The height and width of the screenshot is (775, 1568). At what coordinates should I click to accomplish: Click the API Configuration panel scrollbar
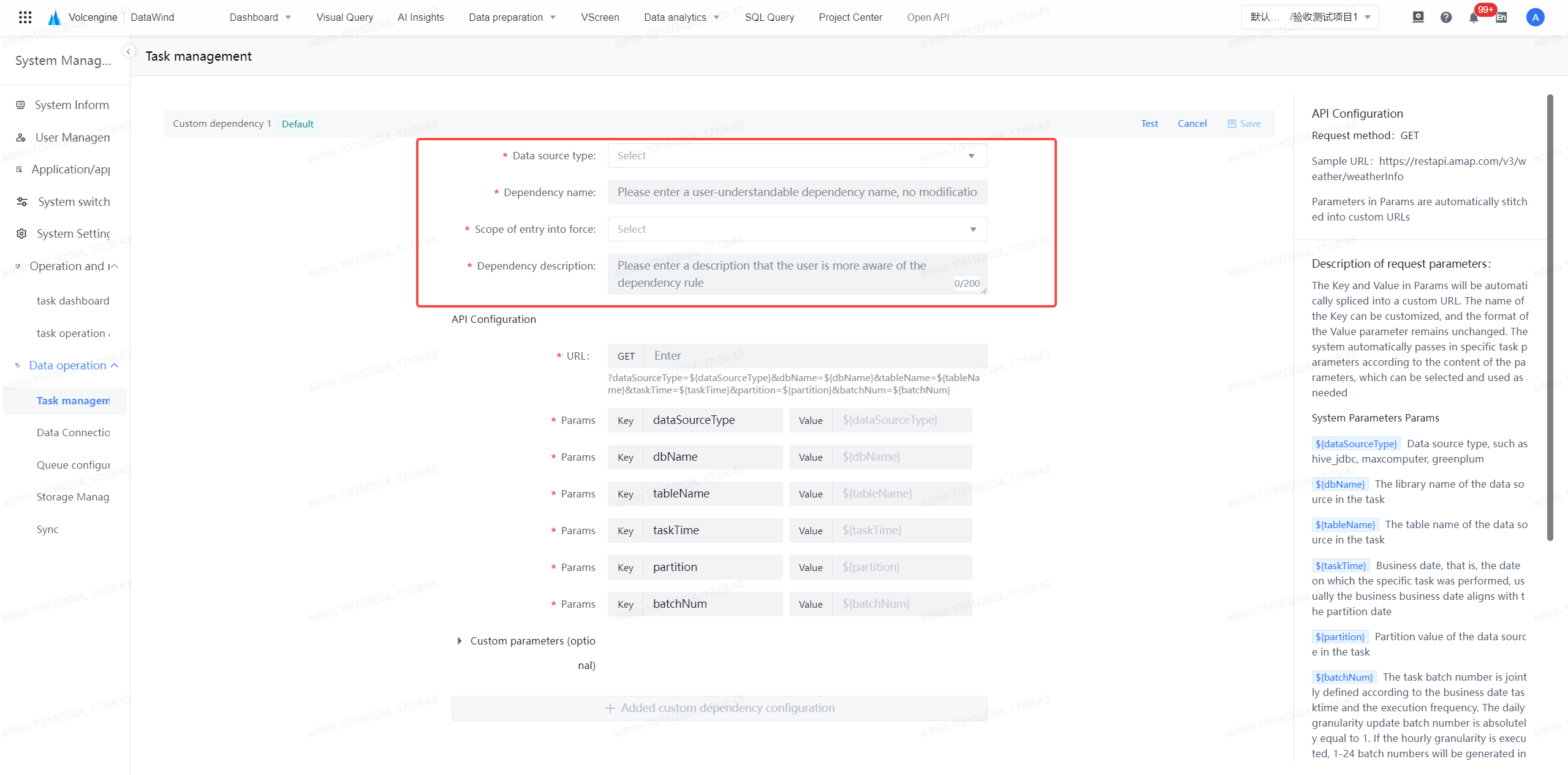pyautogui.click(x=1550, y=317)
